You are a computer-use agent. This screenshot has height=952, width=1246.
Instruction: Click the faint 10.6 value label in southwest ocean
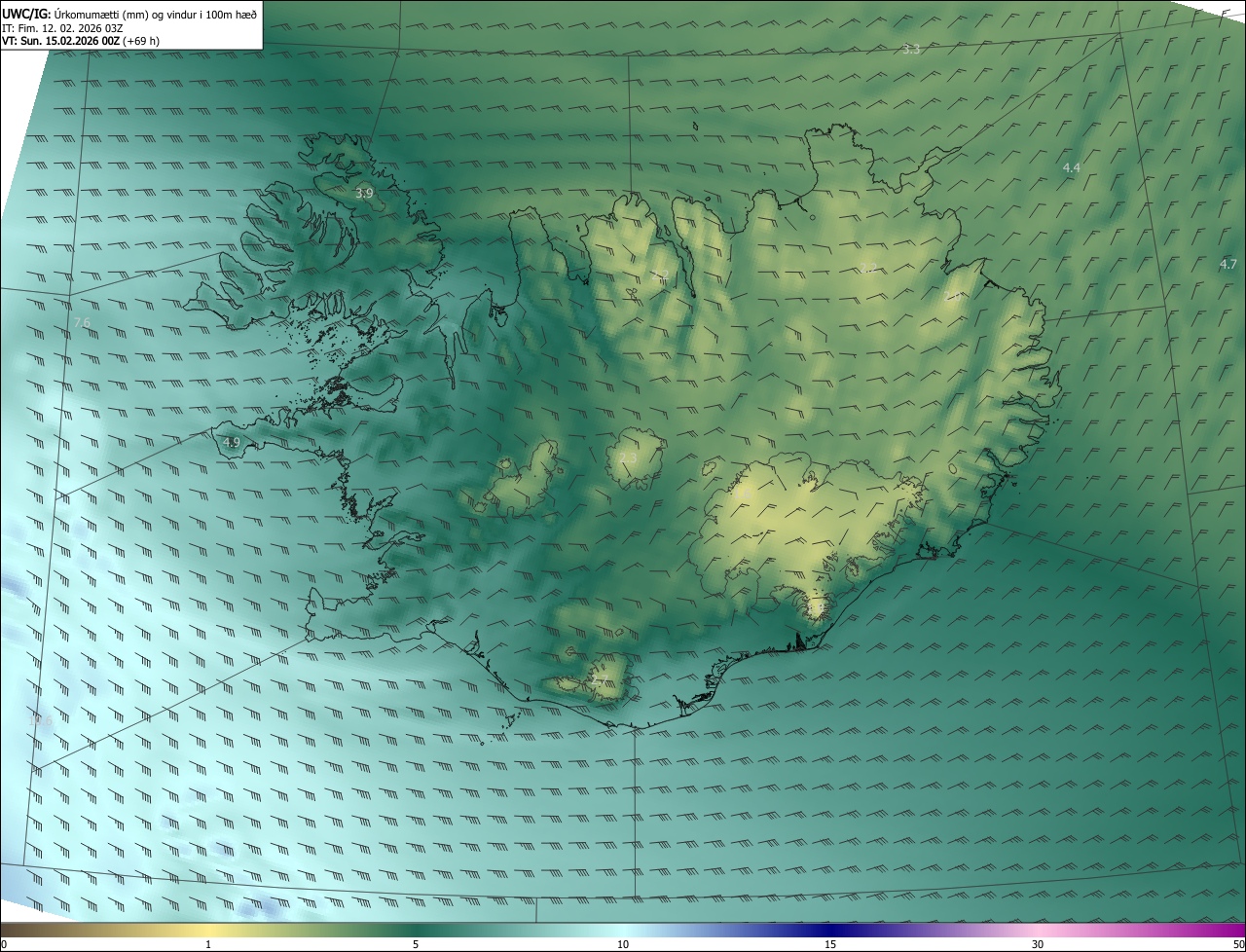click(41, 721)
